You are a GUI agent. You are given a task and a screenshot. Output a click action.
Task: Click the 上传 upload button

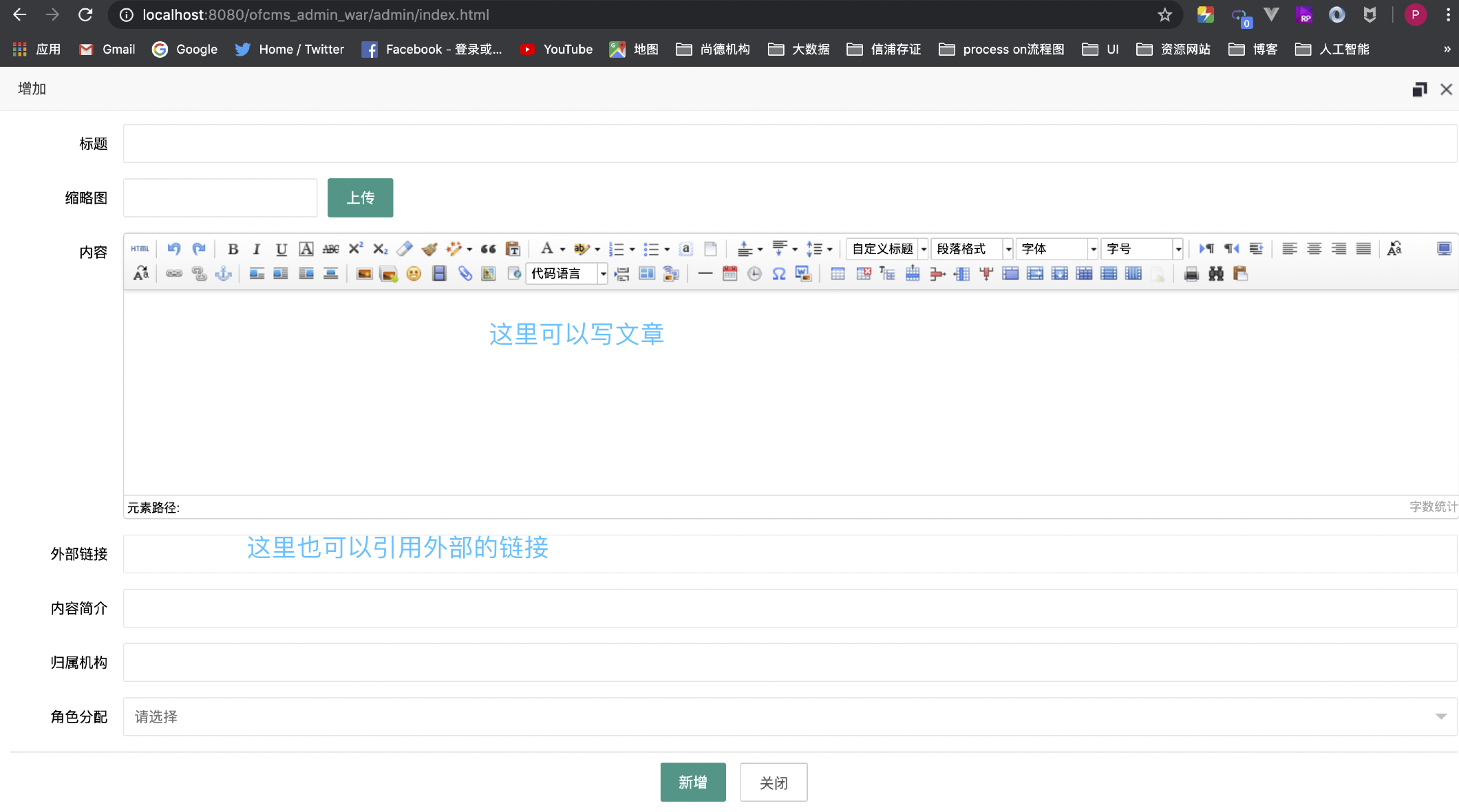tap(360, 197)
